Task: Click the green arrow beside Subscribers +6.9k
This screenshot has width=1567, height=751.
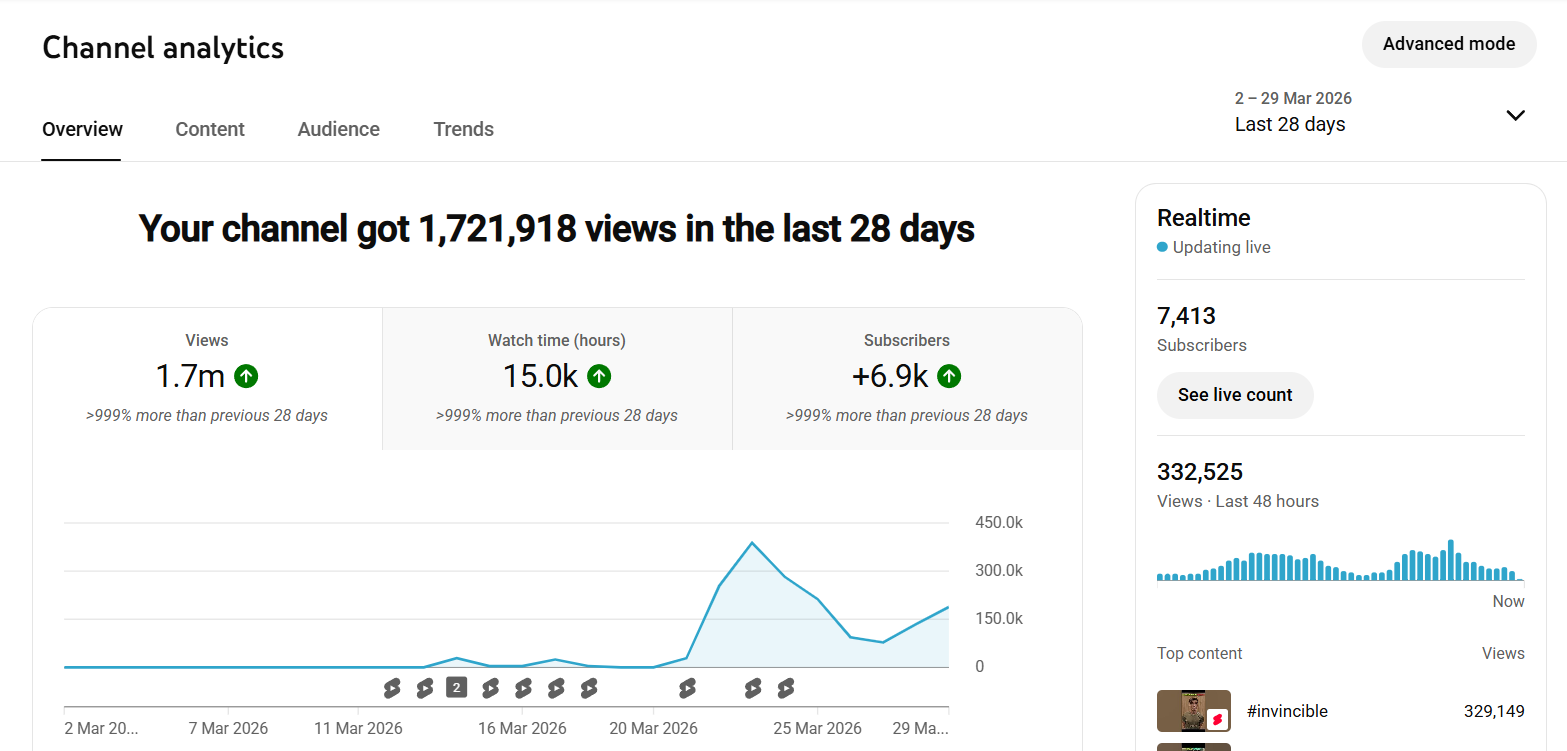Action: [x=949, y=376]
